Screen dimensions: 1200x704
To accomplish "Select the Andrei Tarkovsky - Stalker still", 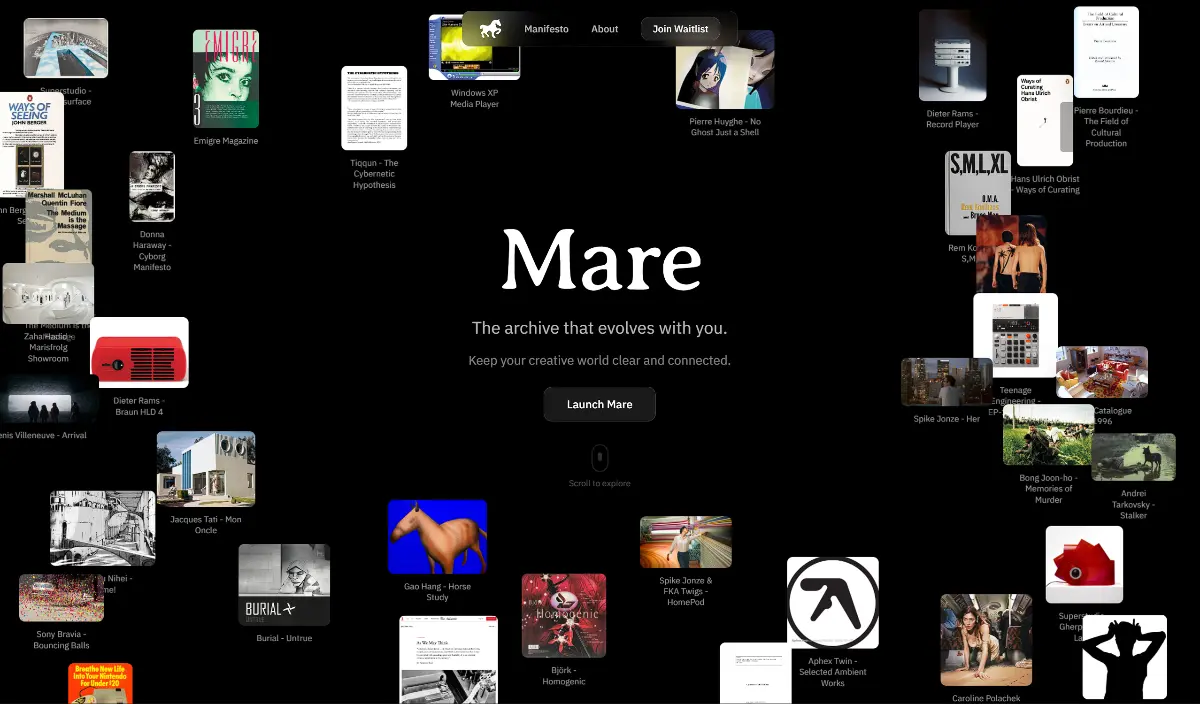I will (1134, 456).
